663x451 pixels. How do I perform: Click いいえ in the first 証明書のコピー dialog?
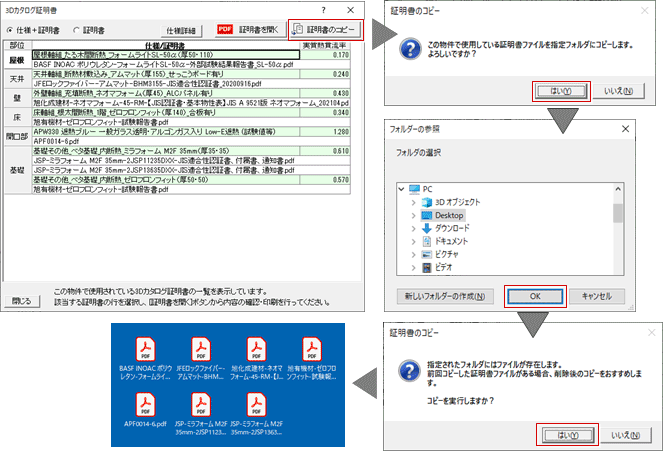pos(619,91)
